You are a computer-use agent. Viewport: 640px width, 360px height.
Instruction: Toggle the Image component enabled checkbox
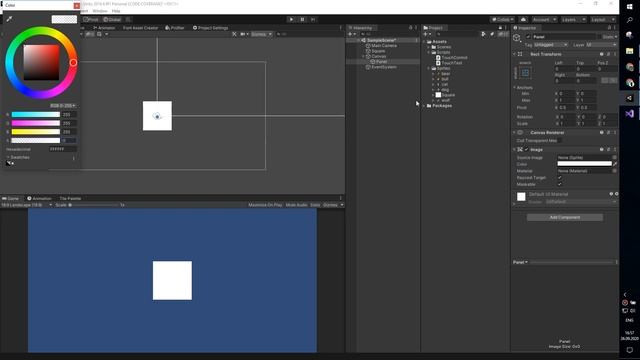pos(527,150)
